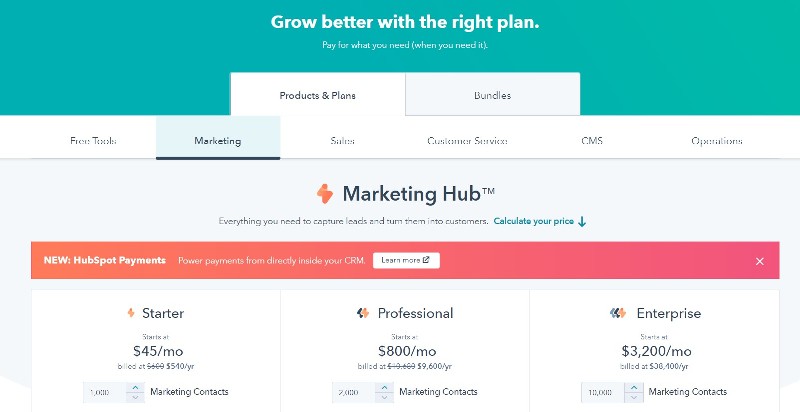Increase Starter marketing contacts with up arrow

pos(135,388)
